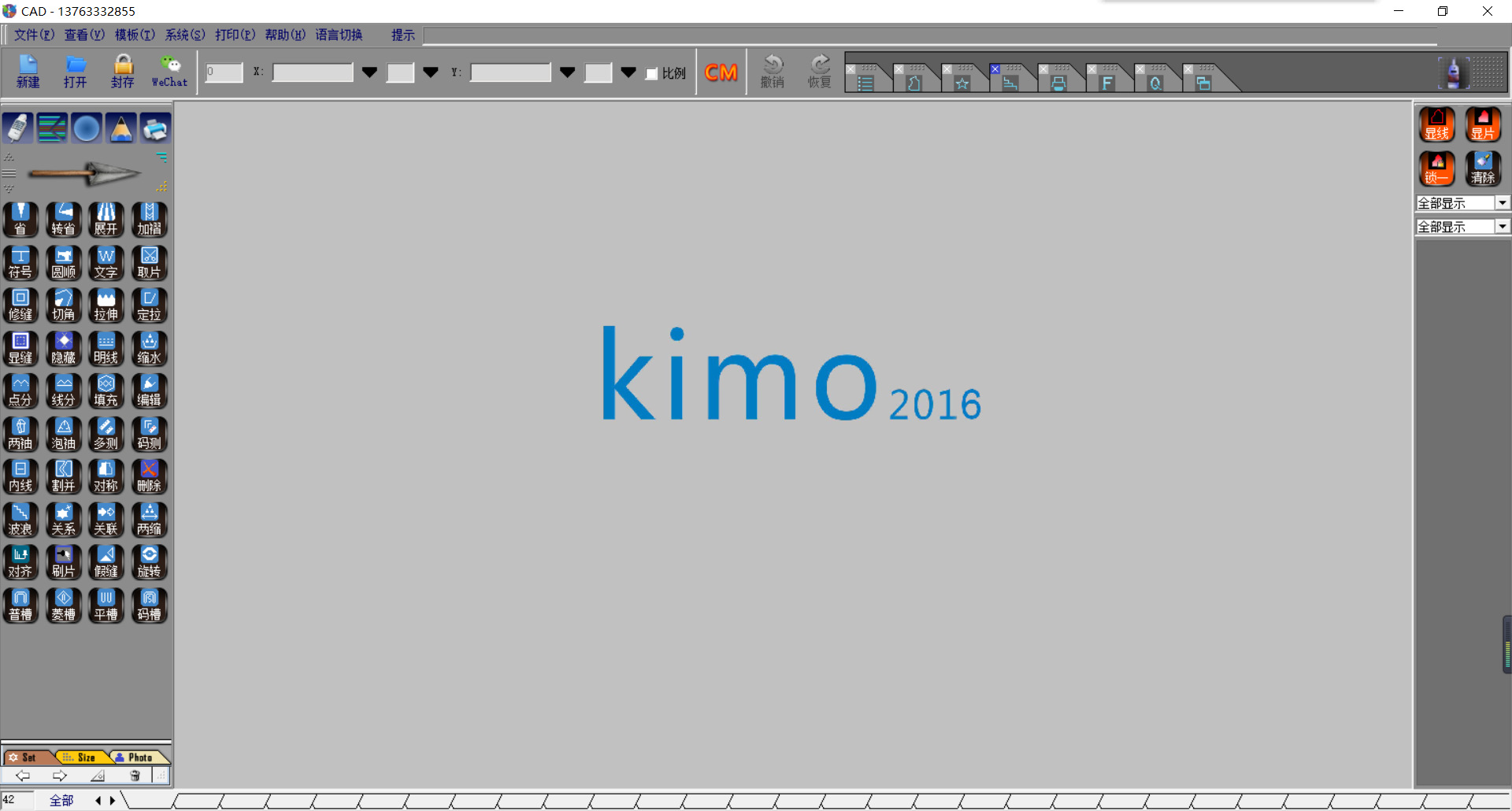The image size is (1512, 811).
Task: Toggle 显线 line display
Action: click(x=1437, y=124)
